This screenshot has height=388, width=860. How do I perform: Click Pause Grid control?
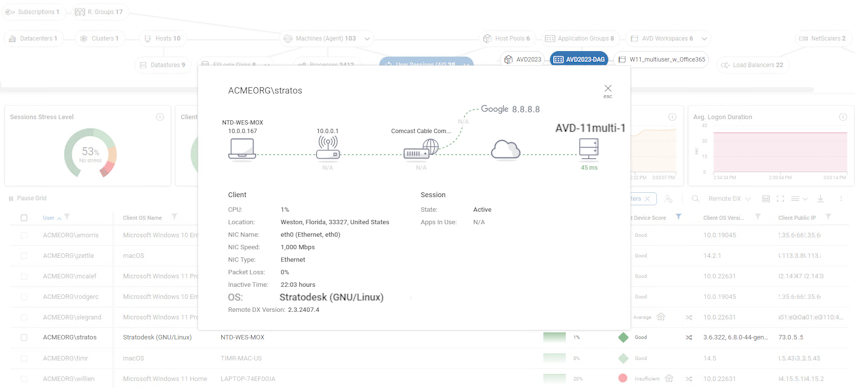(26, 199)
